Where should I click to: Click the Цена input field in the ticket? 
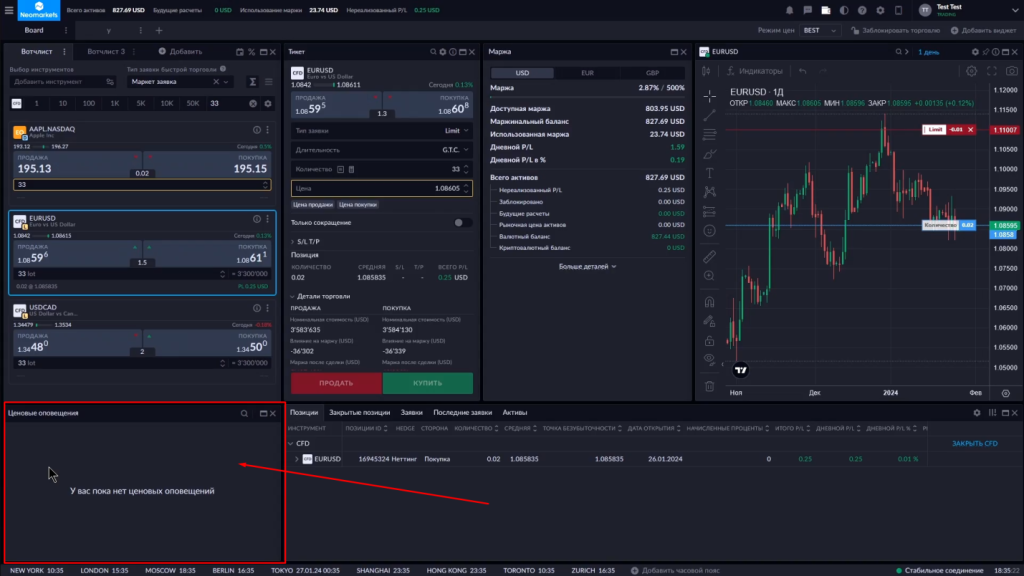(381, 189)
